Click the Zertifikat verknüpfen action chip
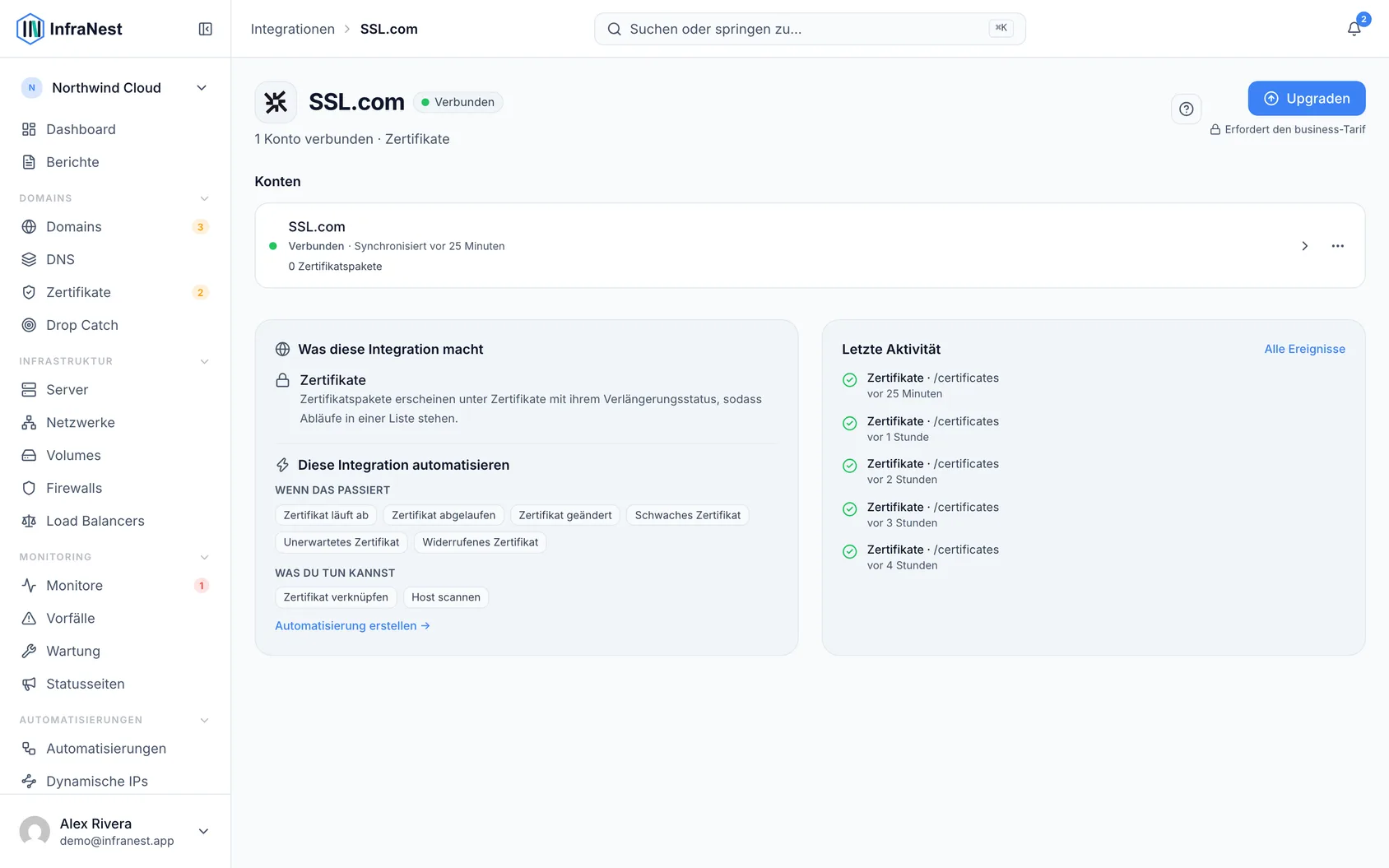This screenshot has height=868, width=1389. click(x=336, y=597)
